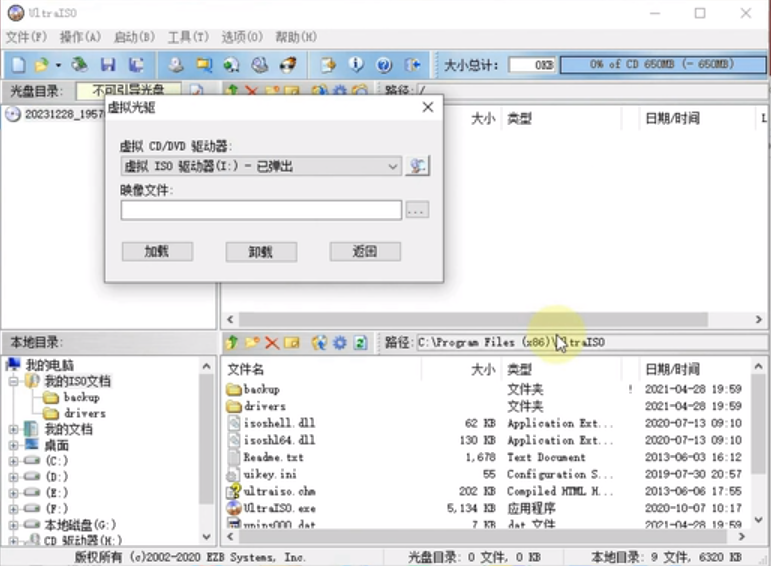Screen dimensions: 771x566
Task: Open the 虚拟 ISO 驱动器(I:) dropdown
Action: click(261, 166)
